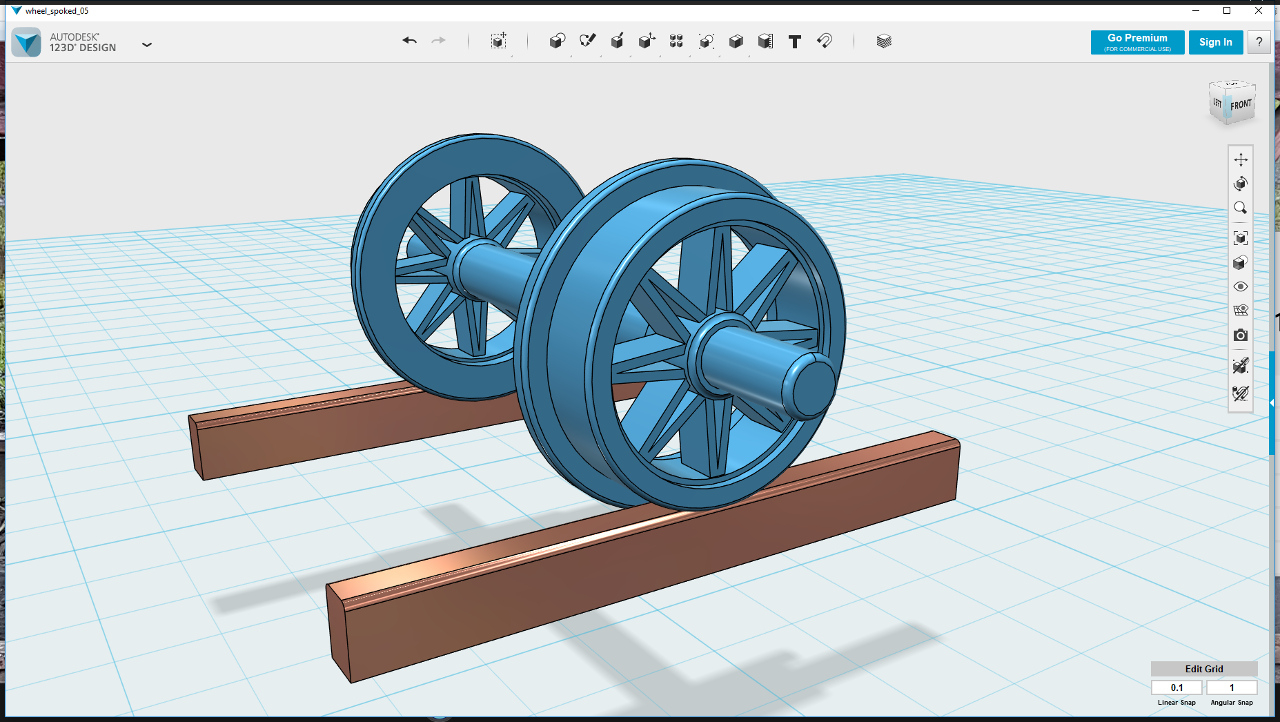1280x722 pixels.
Task: Open the Measure tool
Action: coord(765,41)
